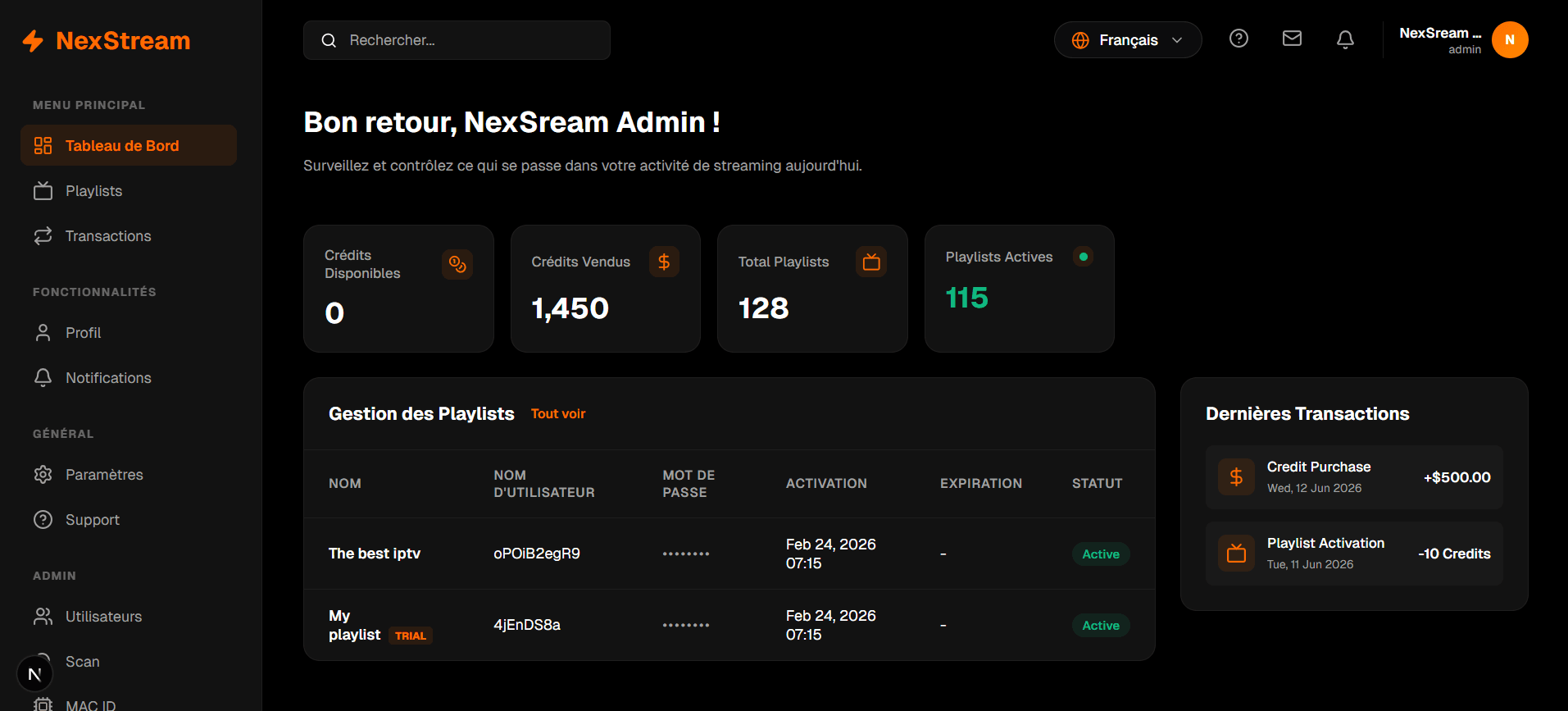Open the Credit Purchase transaction entry
Viewport: 1568px width, 711px height.
(1354, 477)
